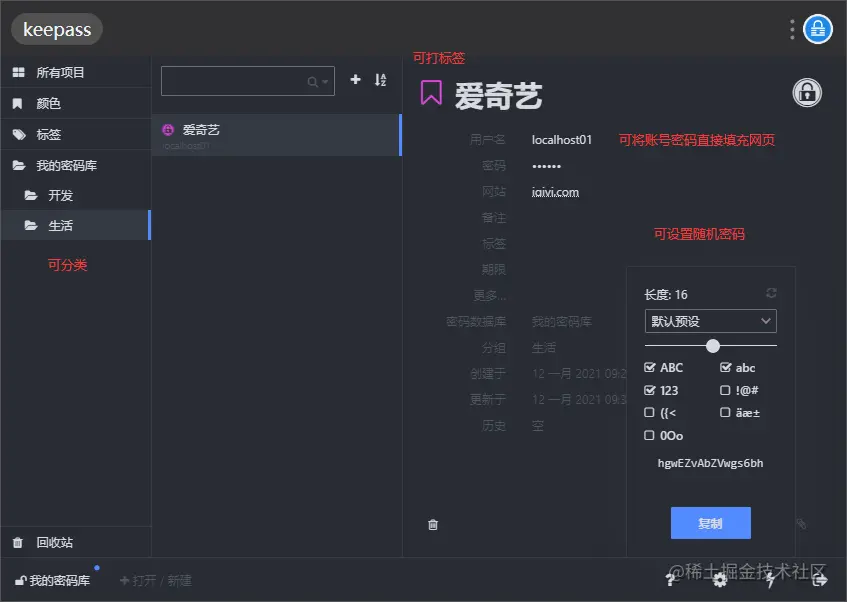Open the three-dot menu at top right
The image size is (847, 602).
coord(792,30)
